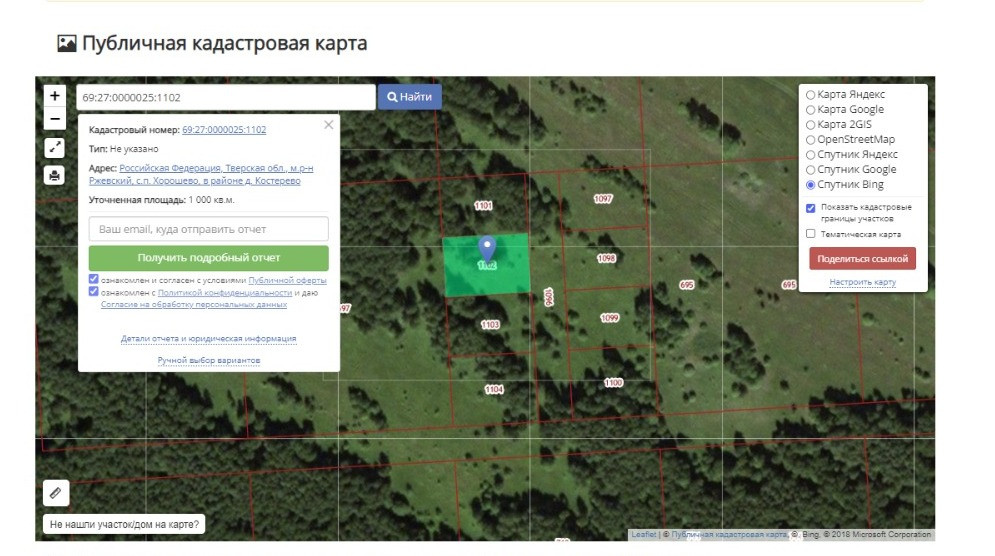Zoom out the map with minus button
The width and height of the screenshot is (995, 556).
coord(55,119)
